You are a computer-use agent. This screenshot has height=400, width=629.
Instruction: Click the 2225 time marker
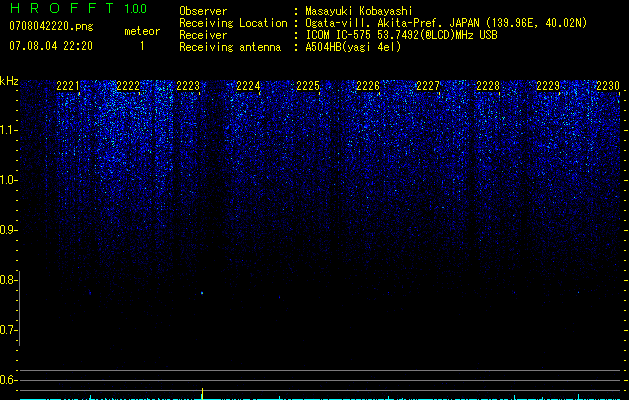click(308, 86)
